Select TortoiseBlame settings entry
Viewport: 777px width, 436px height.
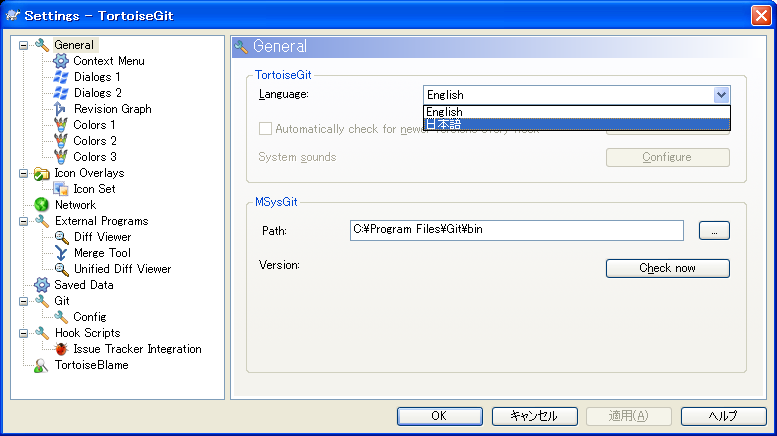[92, 365]
